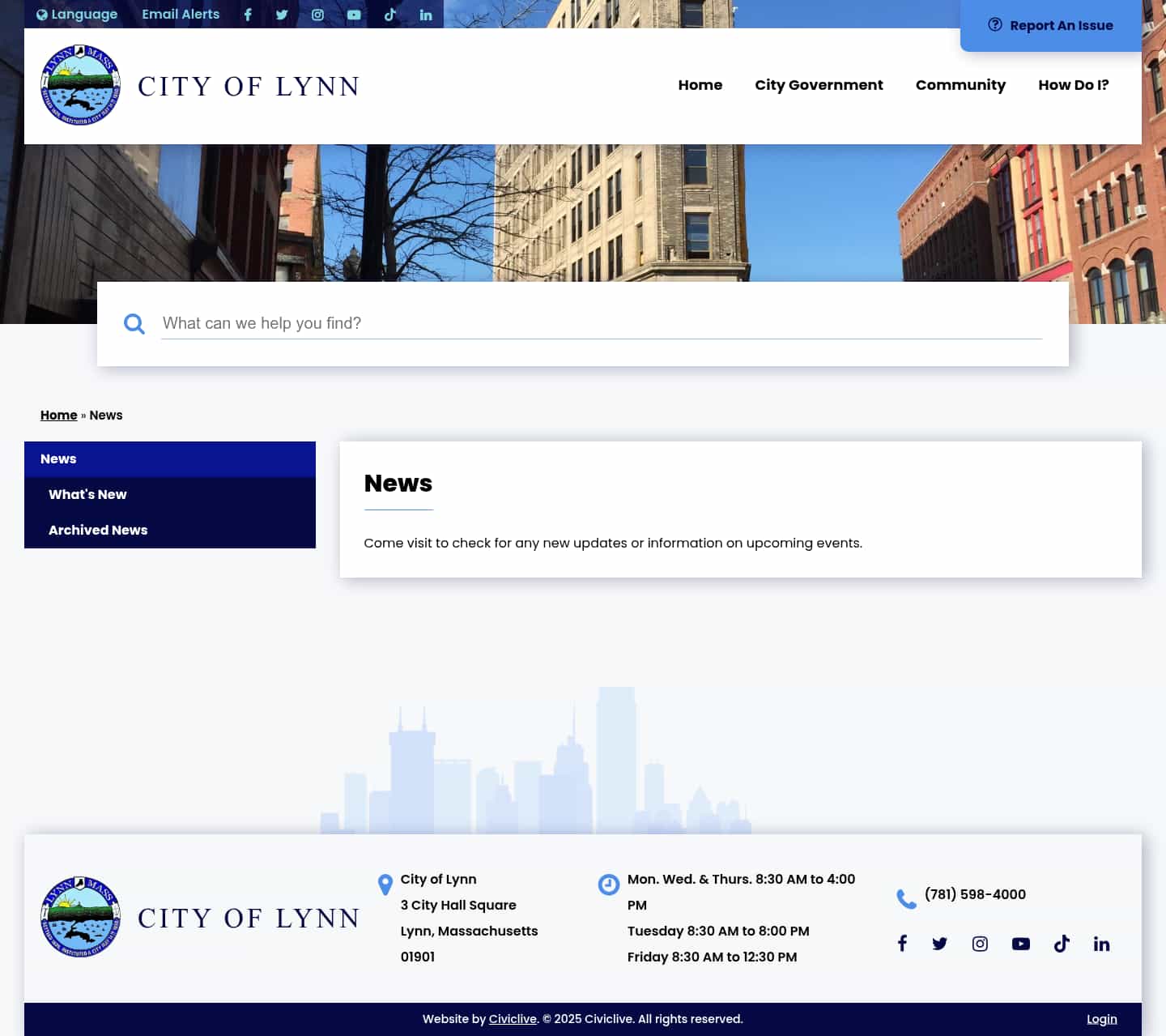Open the Facebook page from the top bar
This screenshot has height=1036, width=1166.
click(248, 14)
